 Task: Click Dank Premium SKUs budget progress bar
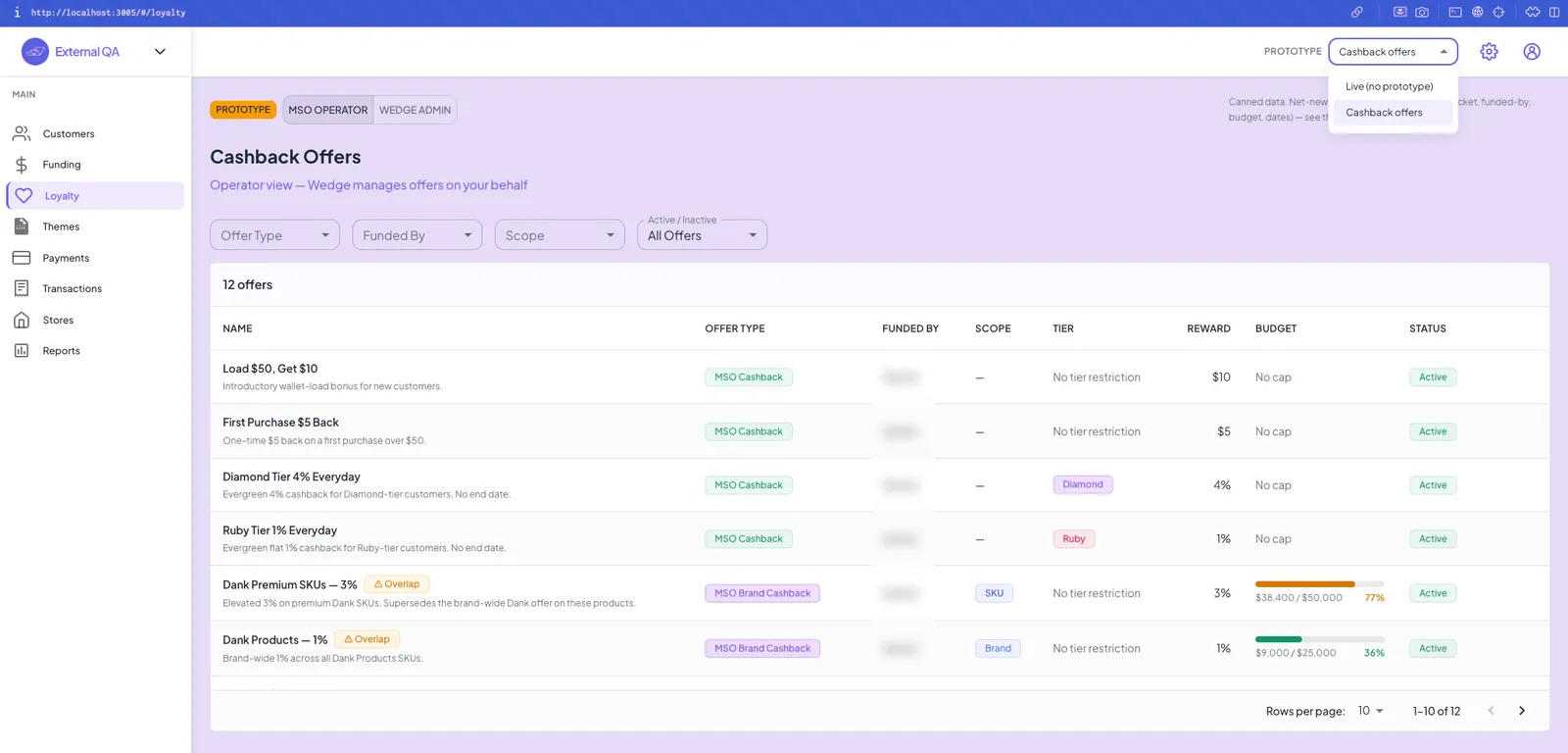pyautogui.click(x=1320, y=584)
